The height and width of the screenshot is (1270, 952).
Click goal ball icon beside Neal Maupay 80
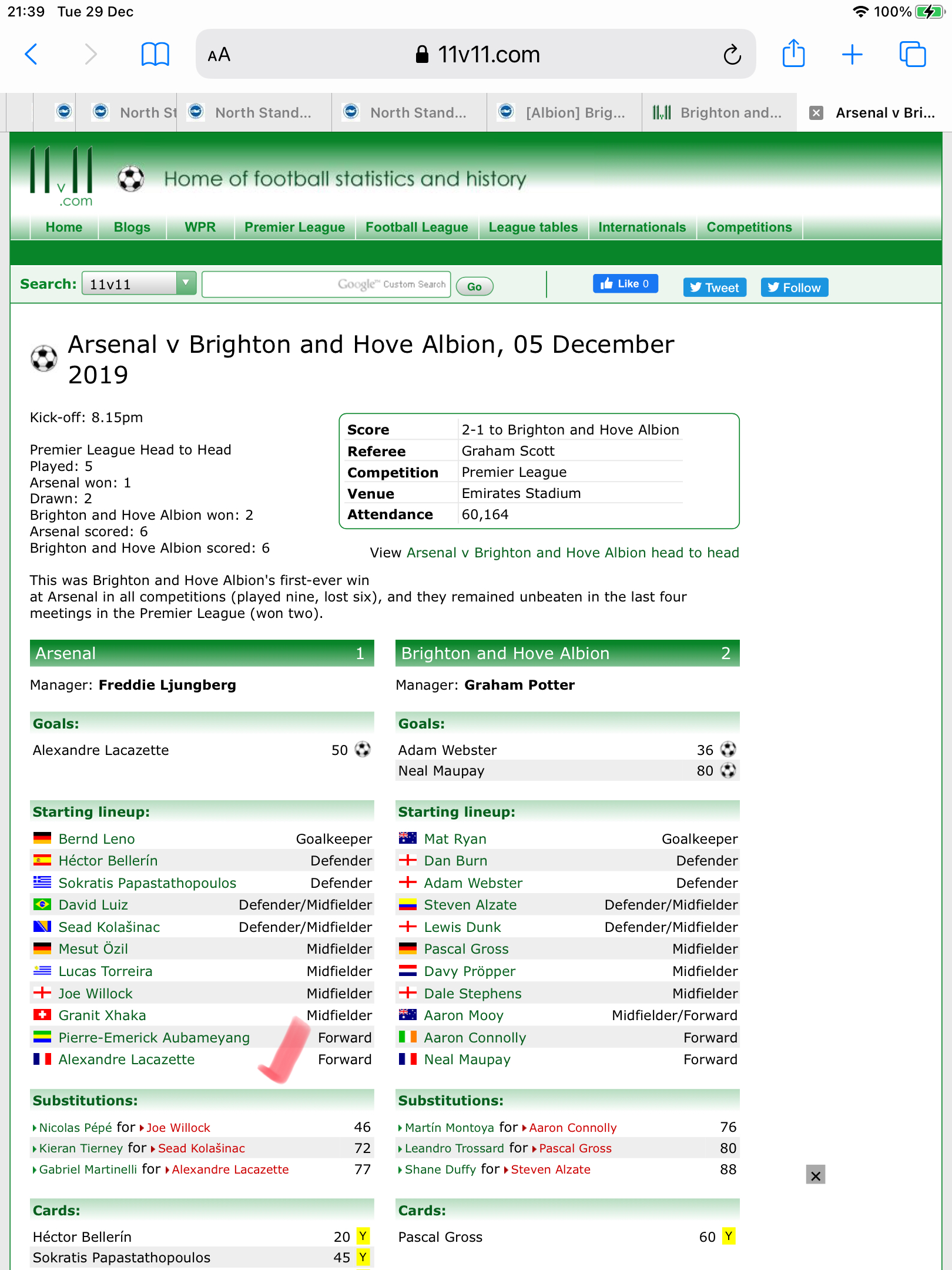(x=728, y=770)
